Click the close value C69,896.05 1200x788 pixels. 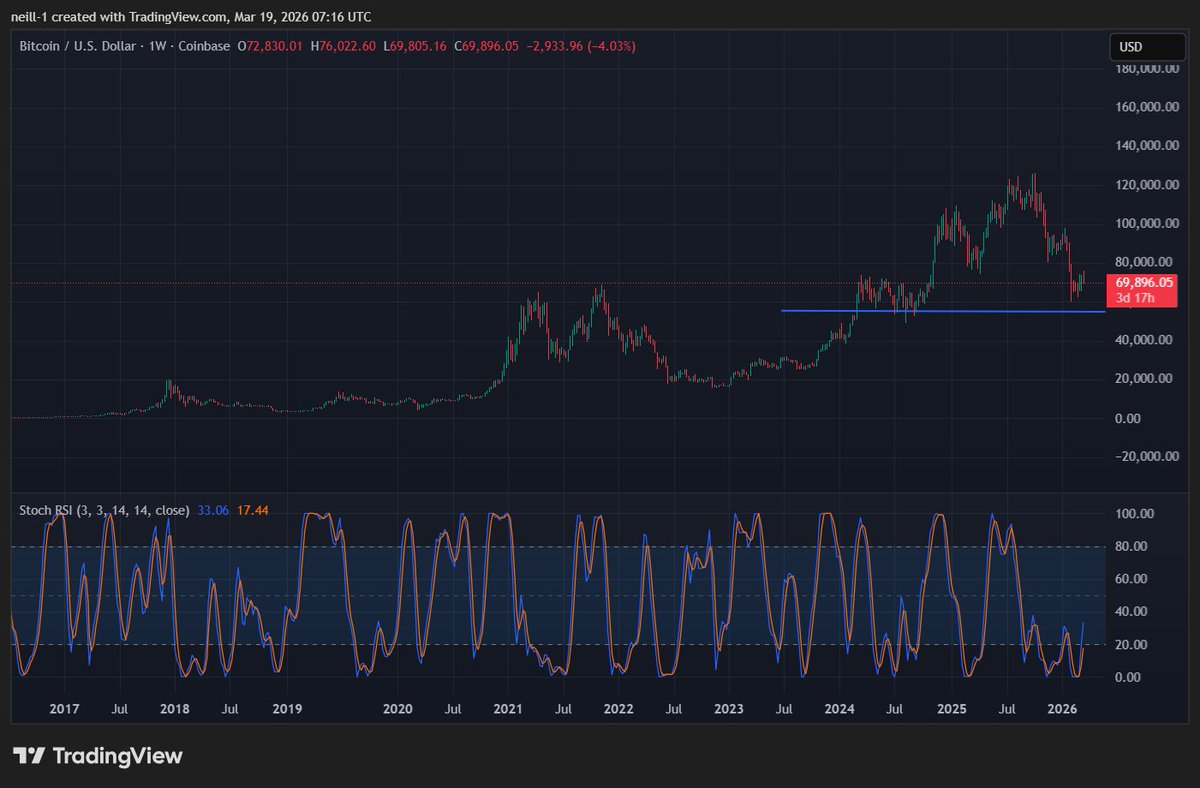[487, 47]
